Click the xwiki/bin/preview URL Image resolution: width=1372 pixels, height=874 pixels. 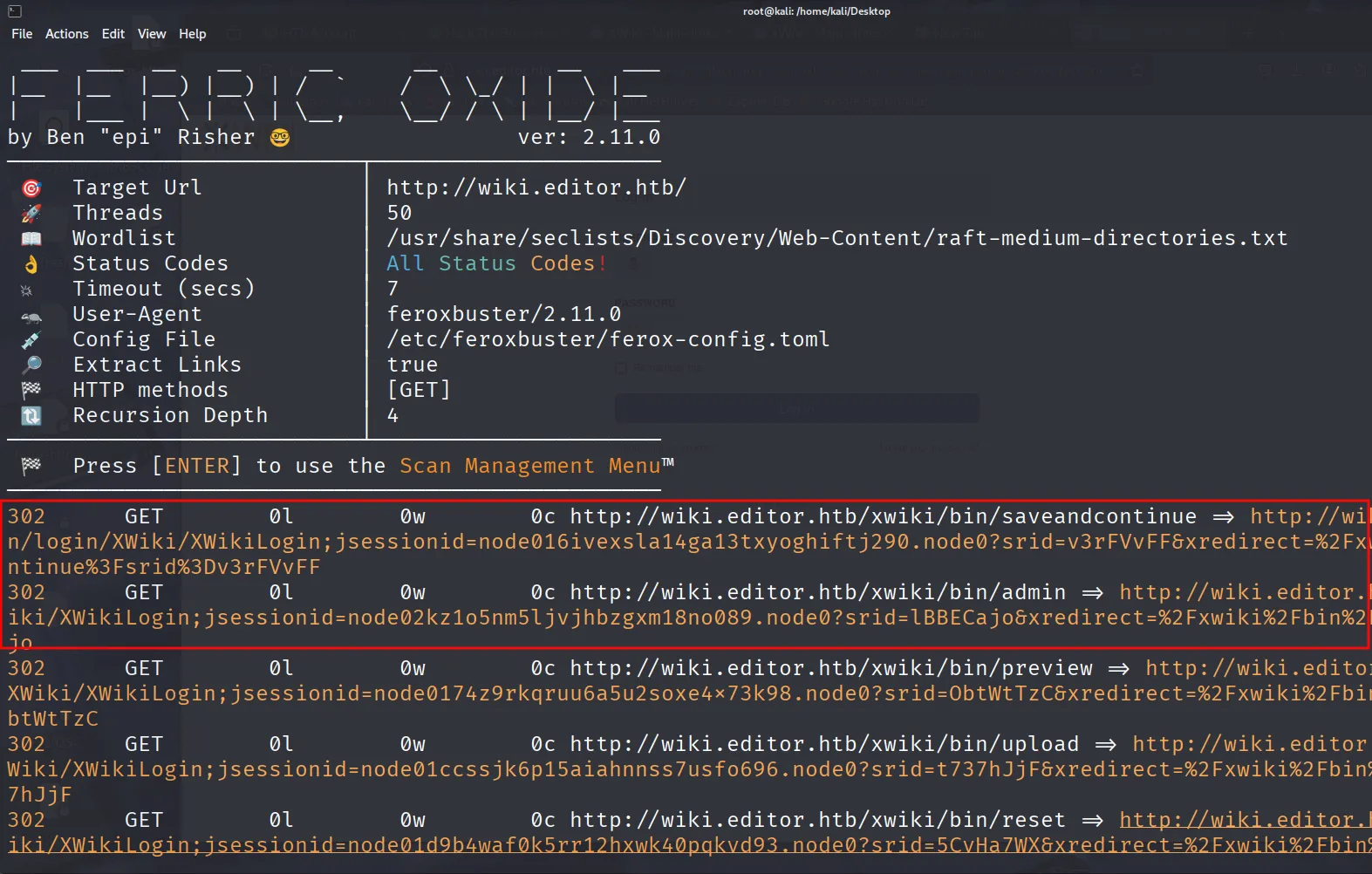tap(831, 668)
